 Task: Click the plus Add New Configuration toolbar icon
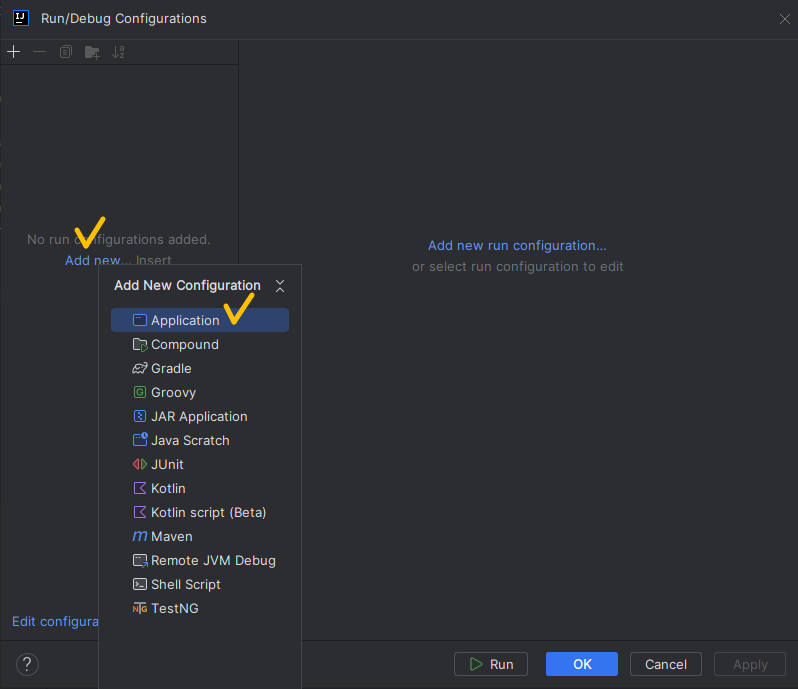tap(14, 52)
